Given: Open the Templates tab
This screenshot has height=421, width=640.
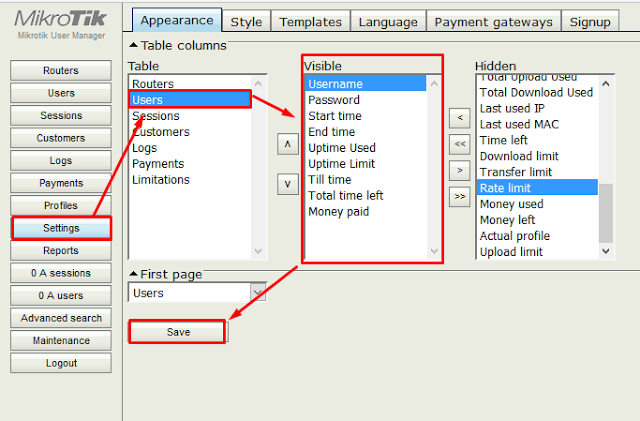Looking at the screenshot, I should (x=310, y=21).
